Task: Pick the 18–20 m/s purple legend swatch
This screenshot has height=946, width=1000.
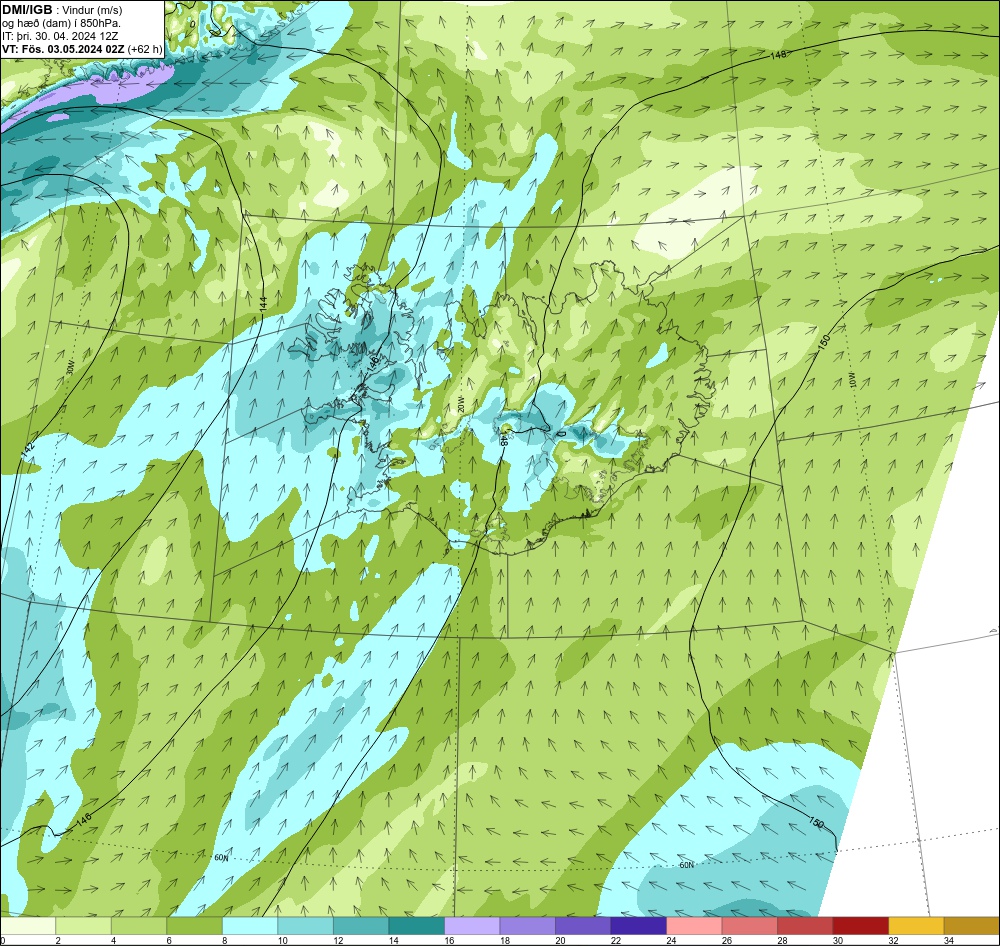Action: (527, 926)
